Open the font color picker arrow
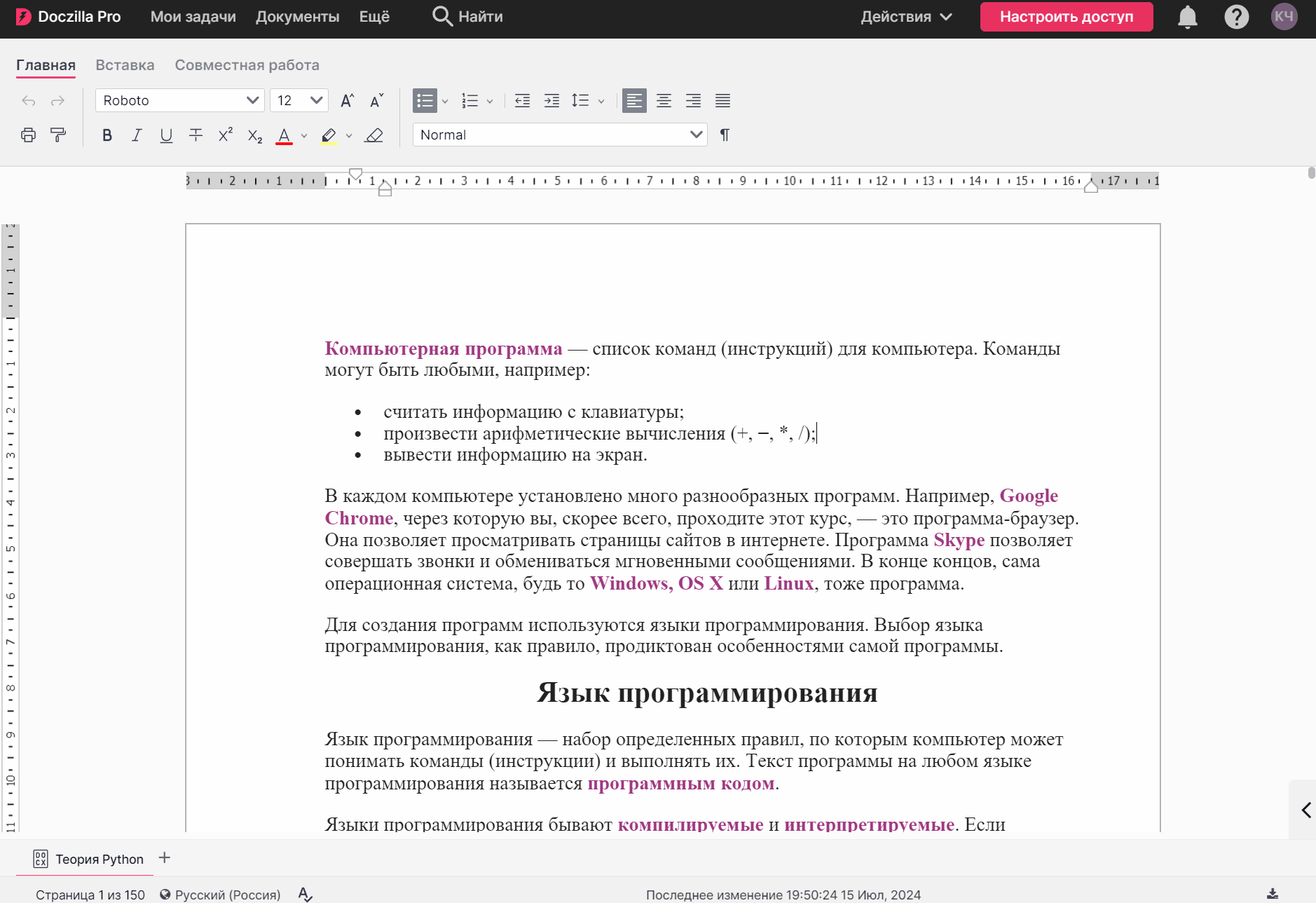1316x903 pixels. click(304, 136)
